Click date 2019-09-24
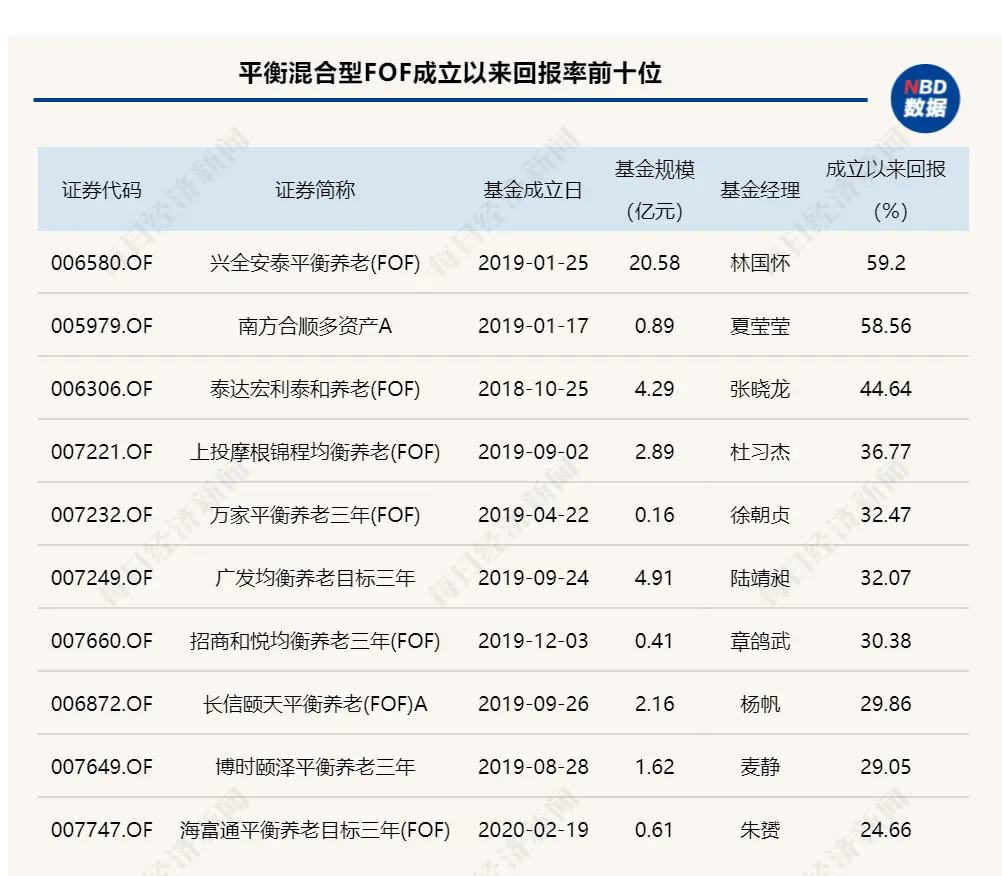 [x=533, y=578]
